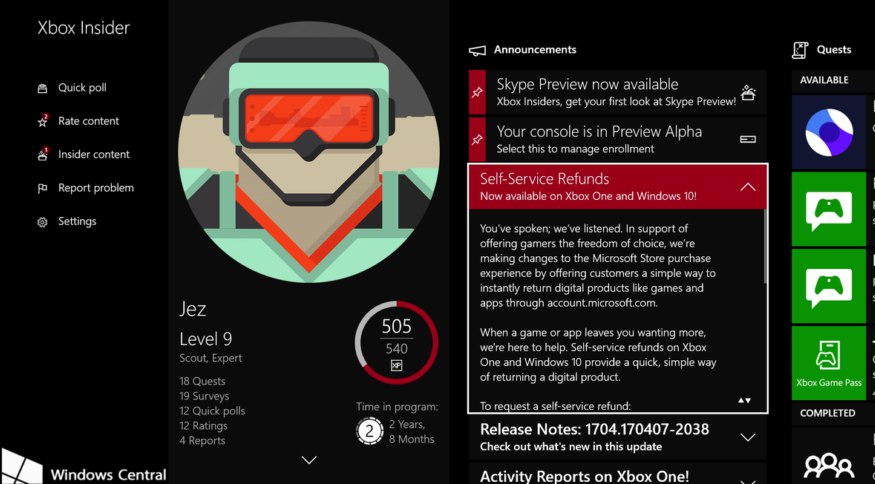Open the Xbox Game Pass quest tile

click(829, 363)
